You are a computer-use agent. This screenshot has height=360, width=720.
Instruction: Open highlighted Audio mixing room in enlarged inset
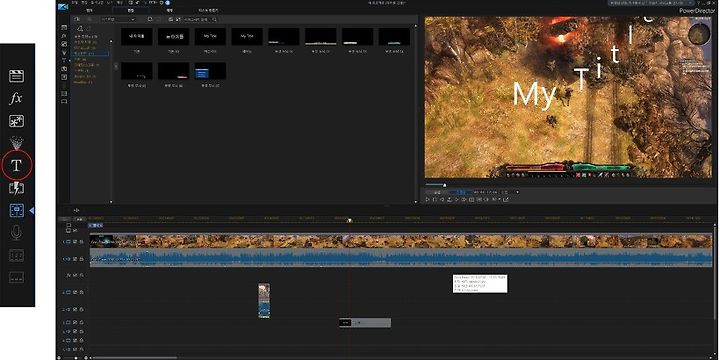pyautogui.click(x=17, y=210)
